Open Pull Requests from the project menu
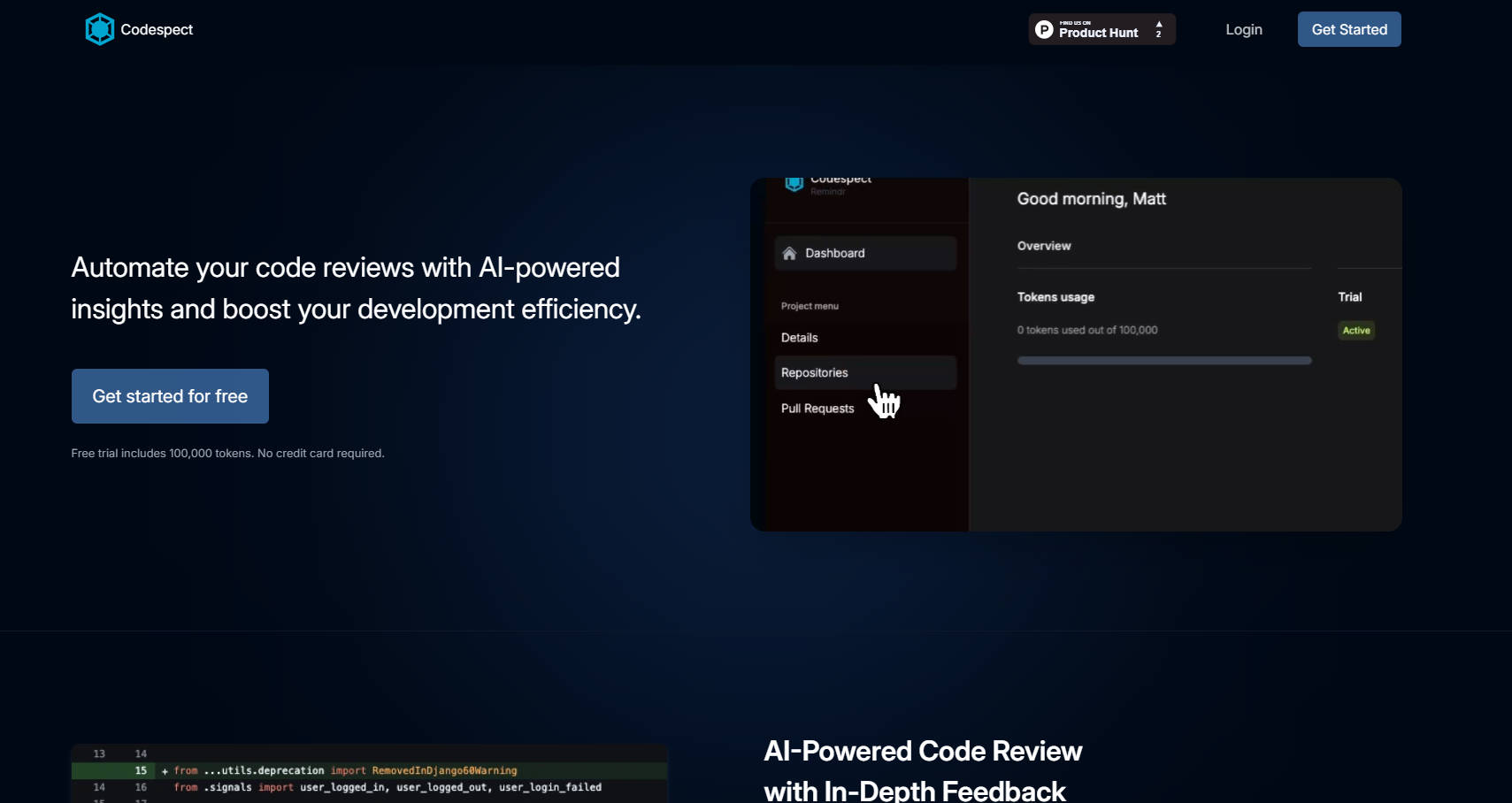Viewport: 1512px width, 803px height. point(817,408)
